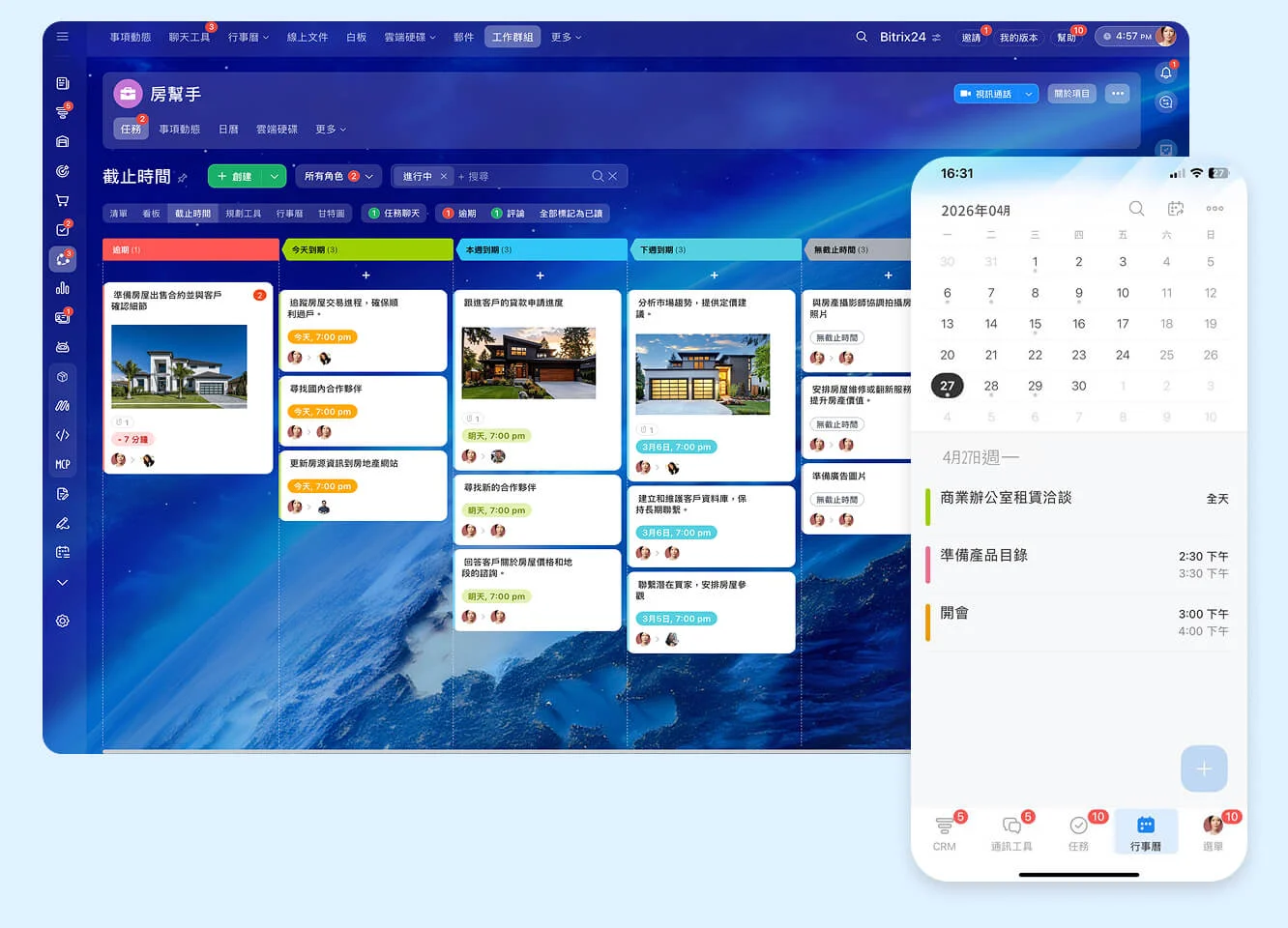The width and height of the screenshot is (1288, 928).
Task: Open the news feed icon in sidebar
Action: tap(63, 83)
